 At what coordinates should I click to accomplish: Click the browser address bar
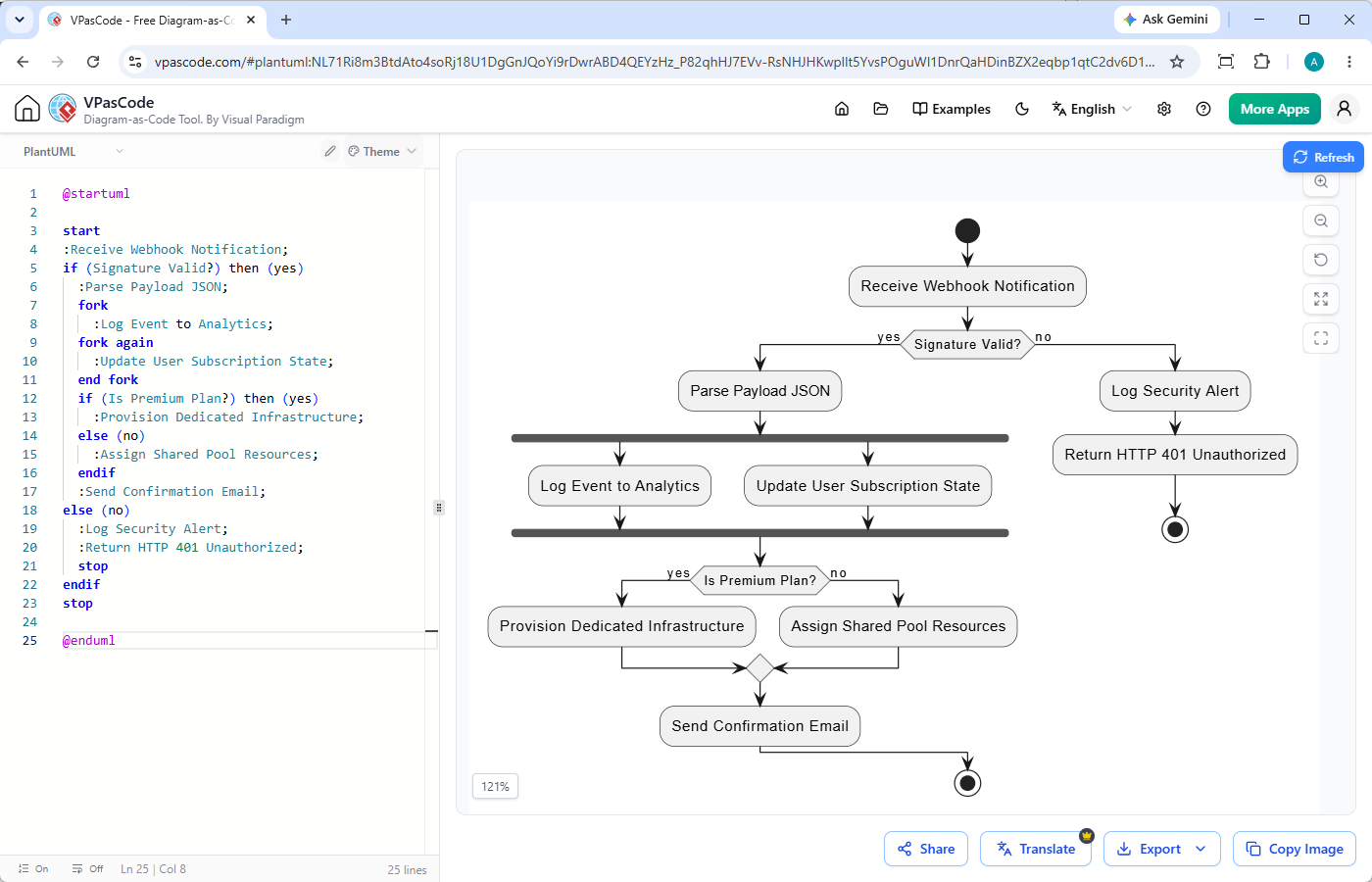coord(655,62)
